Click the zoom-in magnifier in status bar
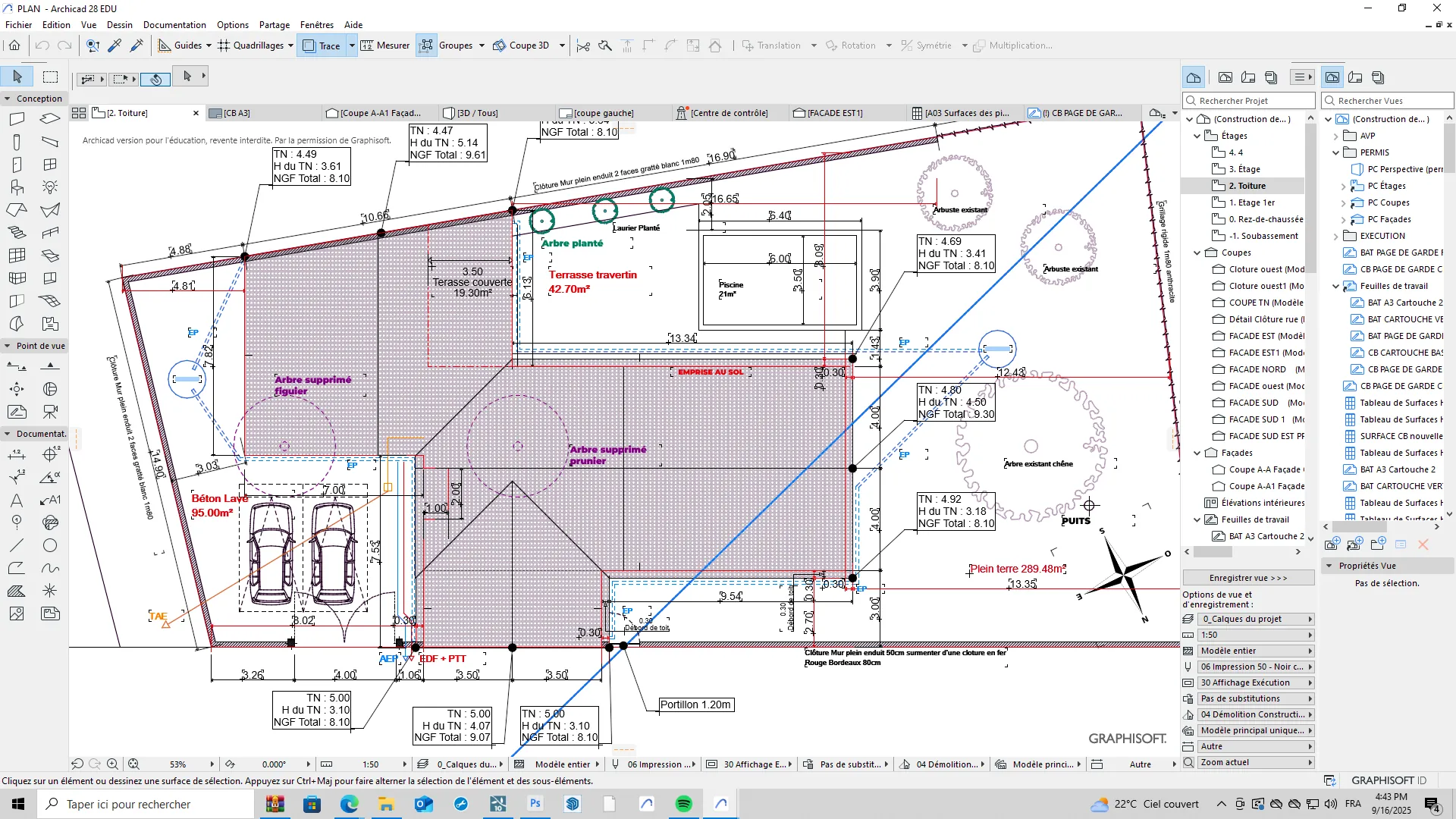Image resolution: width=1456 pixels, height=819 pixels. (112, 764)
